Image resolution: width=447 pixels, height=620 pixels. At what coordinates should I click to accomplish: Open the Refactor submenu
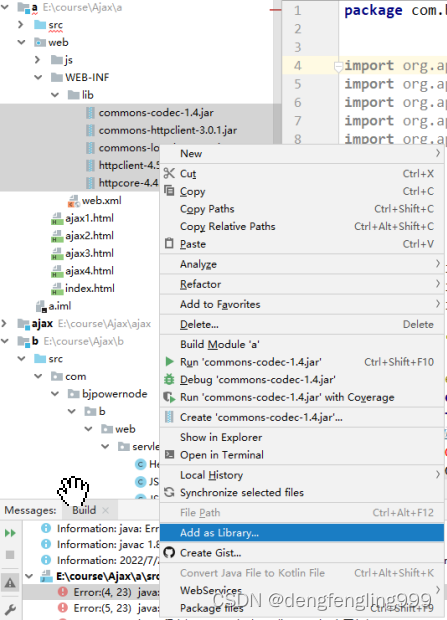[302, 284]
